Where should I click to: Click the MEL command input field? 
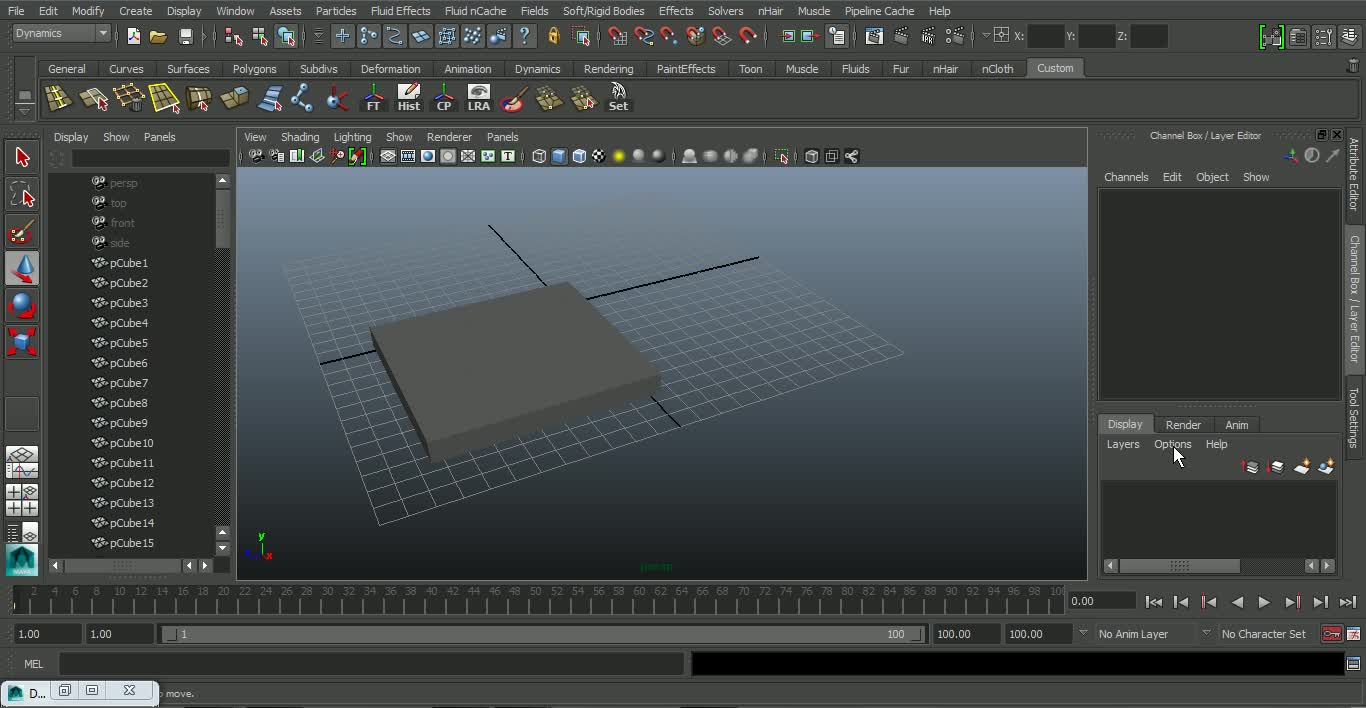tap(371, 664)
